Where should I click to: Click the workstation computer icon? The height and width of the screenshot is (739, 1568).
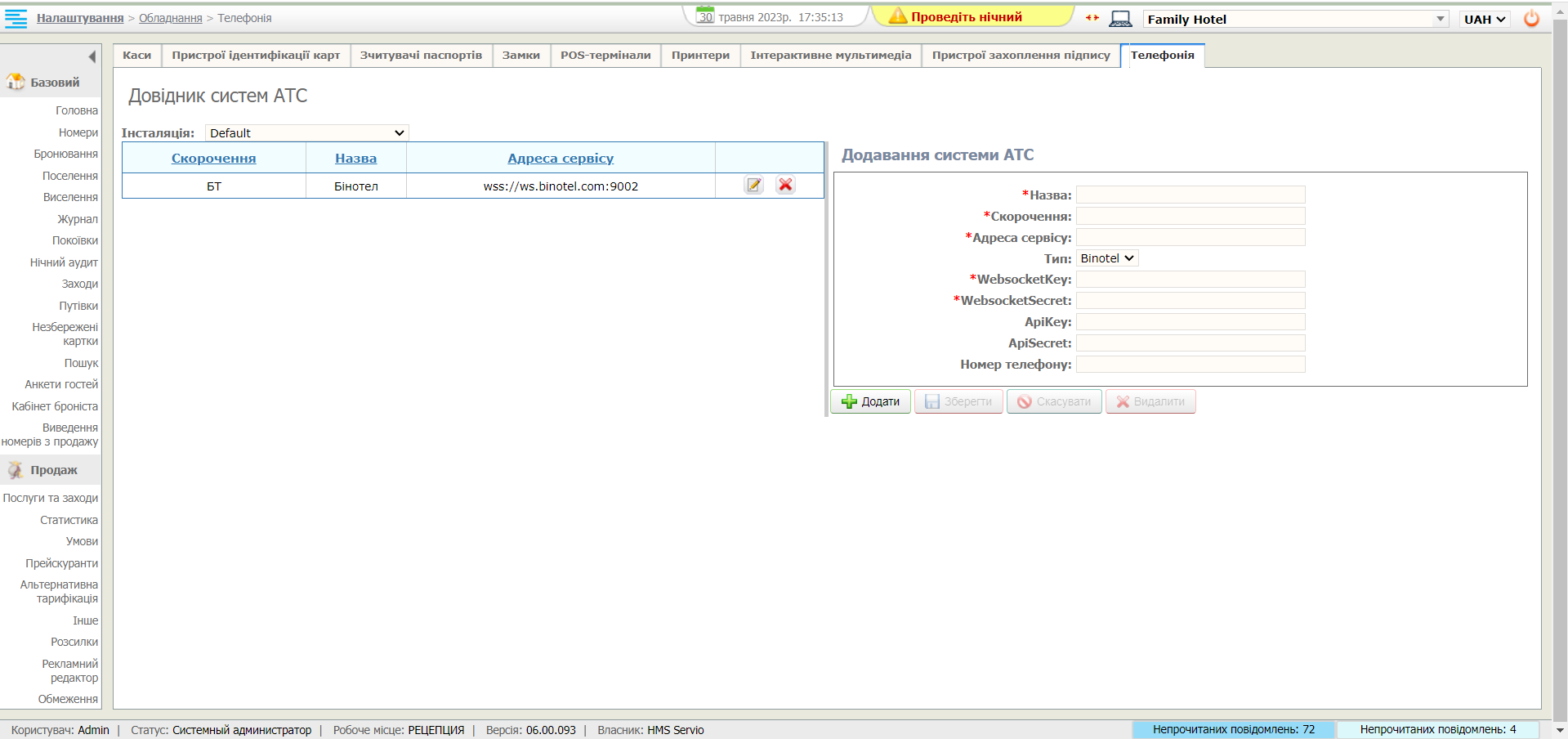pyautogui.click(x=1120, y=19)
